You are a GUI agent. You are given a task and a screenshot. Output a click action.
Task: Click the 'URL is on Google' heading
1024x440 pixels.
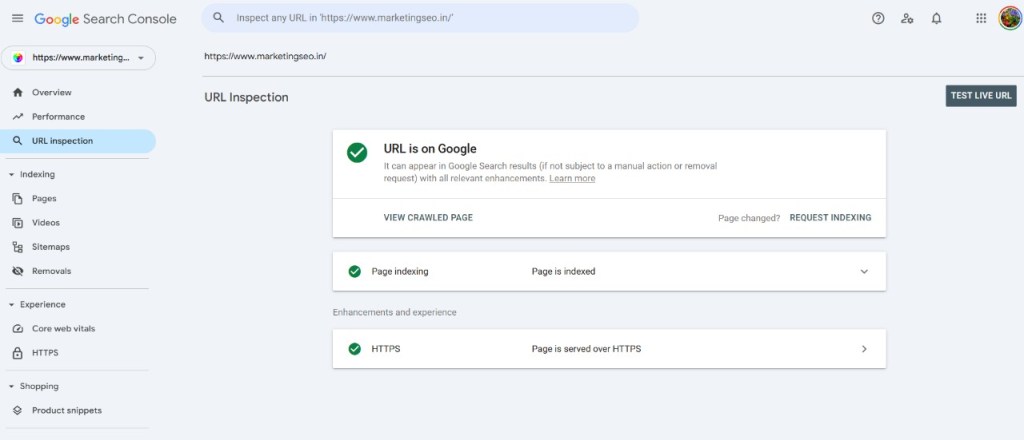430,149
